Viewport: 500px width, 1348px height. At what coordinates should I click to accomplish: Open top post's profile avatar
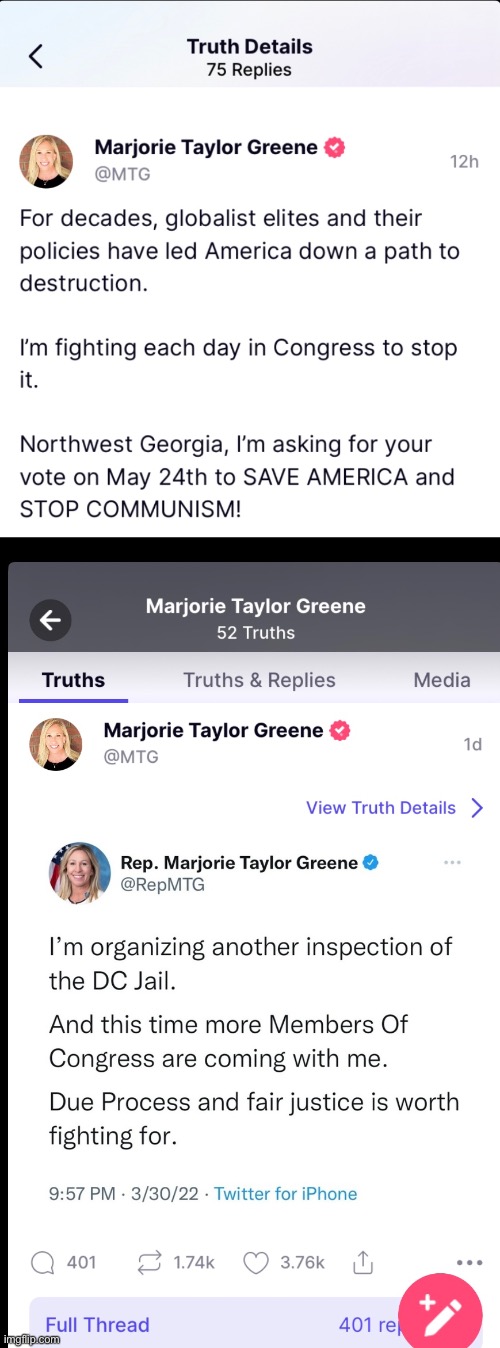47,161
